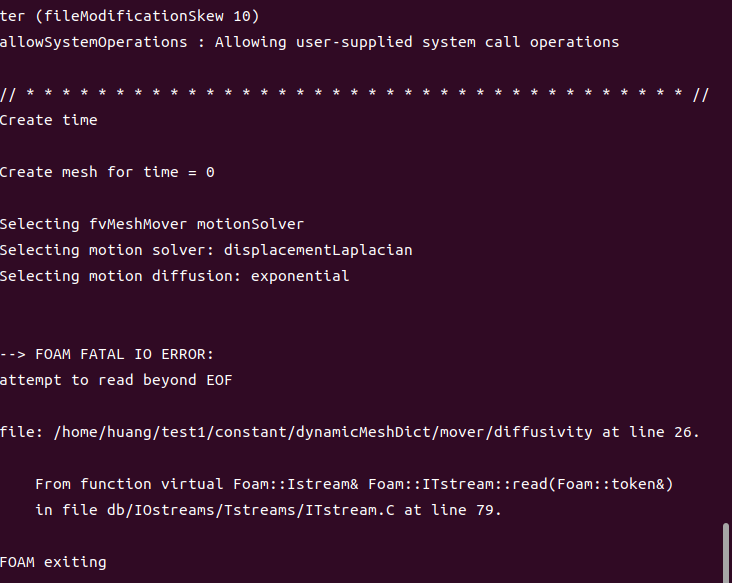This screenshot has height=583, width=732.
Task: Click the 'allowSystemOperations' text
Action: pyautogui.click(x=94, y=42)
